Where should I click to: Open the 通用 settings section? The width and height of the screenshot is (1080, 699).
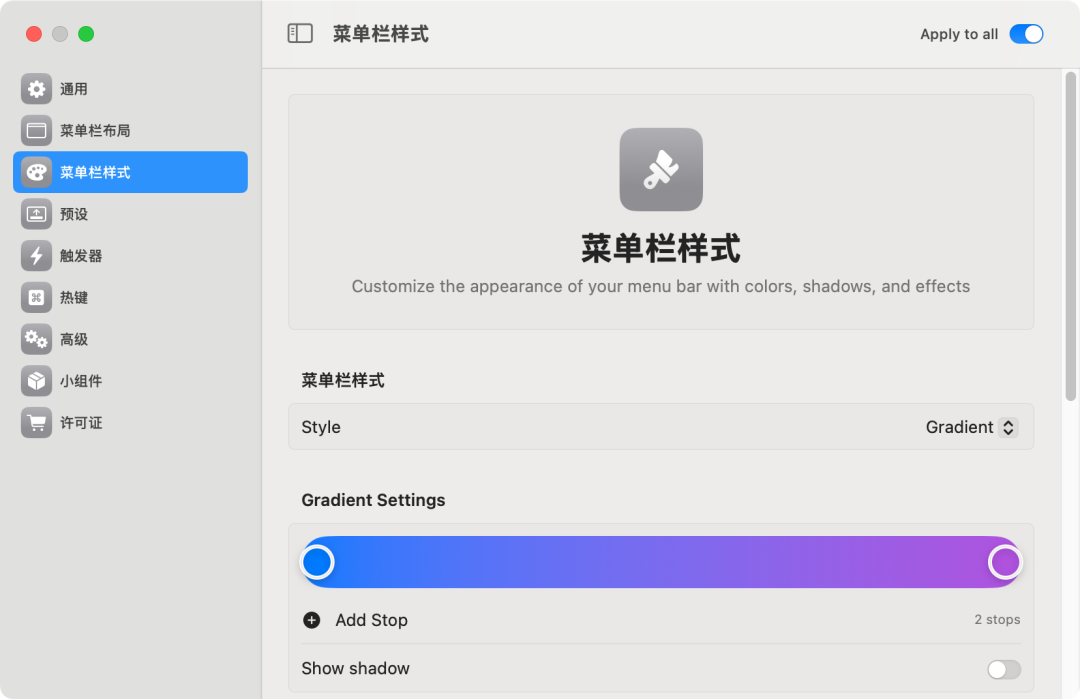pyautogui.click(x=130, y=89)
